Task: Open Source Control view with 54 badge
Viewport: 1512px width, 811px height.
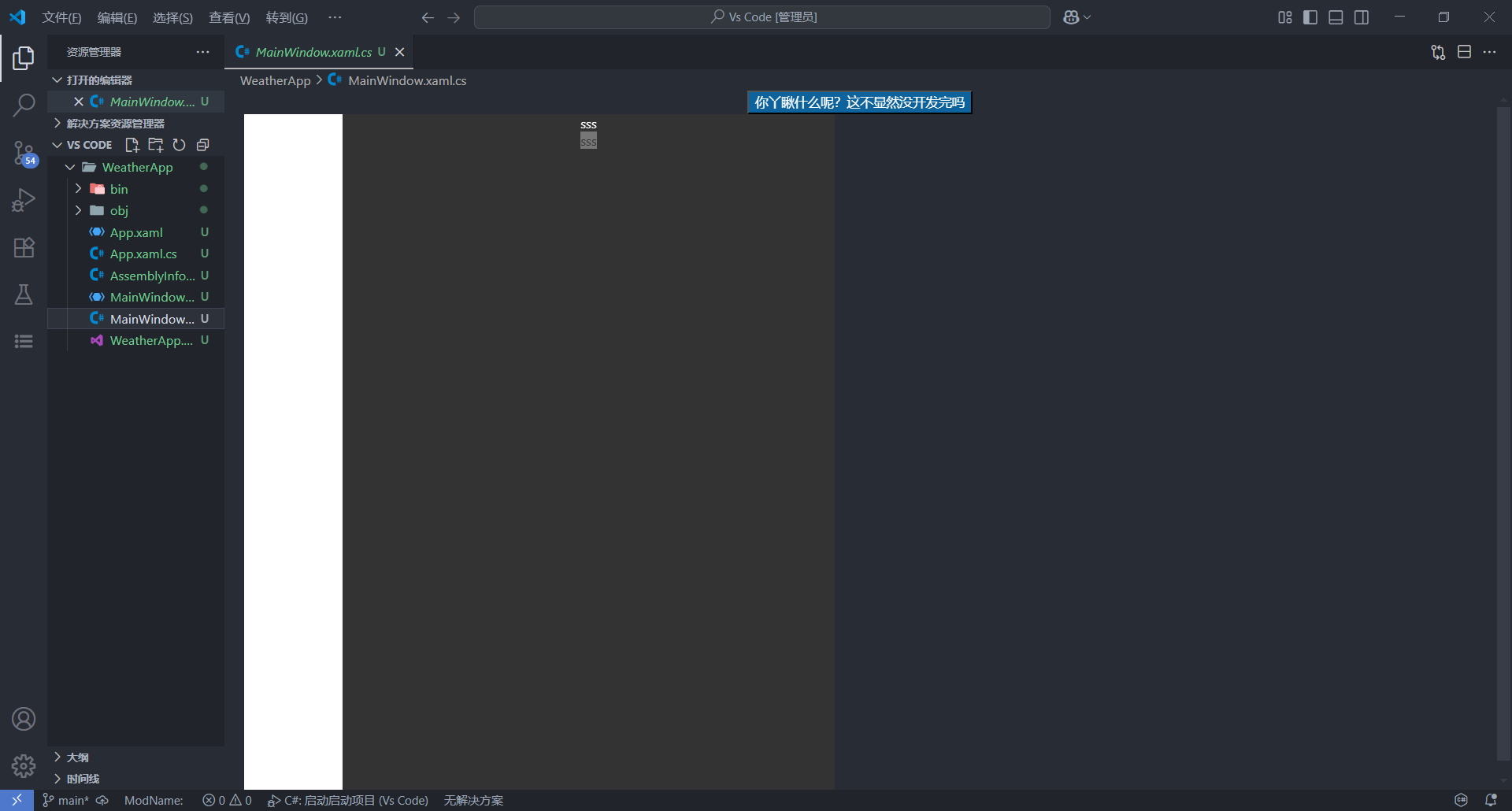Action: click(x=24, y=153)
